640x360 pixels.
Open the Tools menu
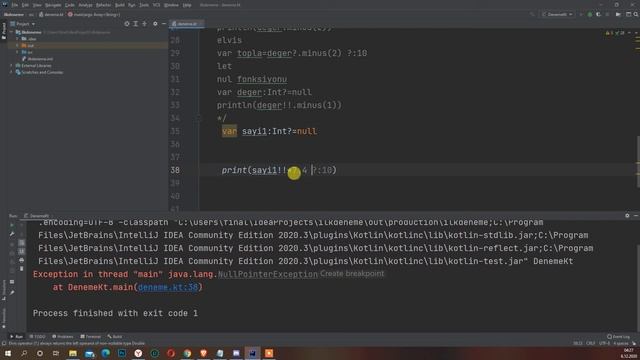tap(144, 5)
